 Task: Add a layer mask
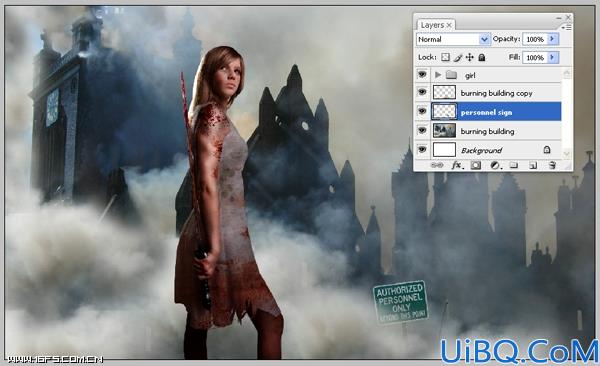tap(476, 165)
